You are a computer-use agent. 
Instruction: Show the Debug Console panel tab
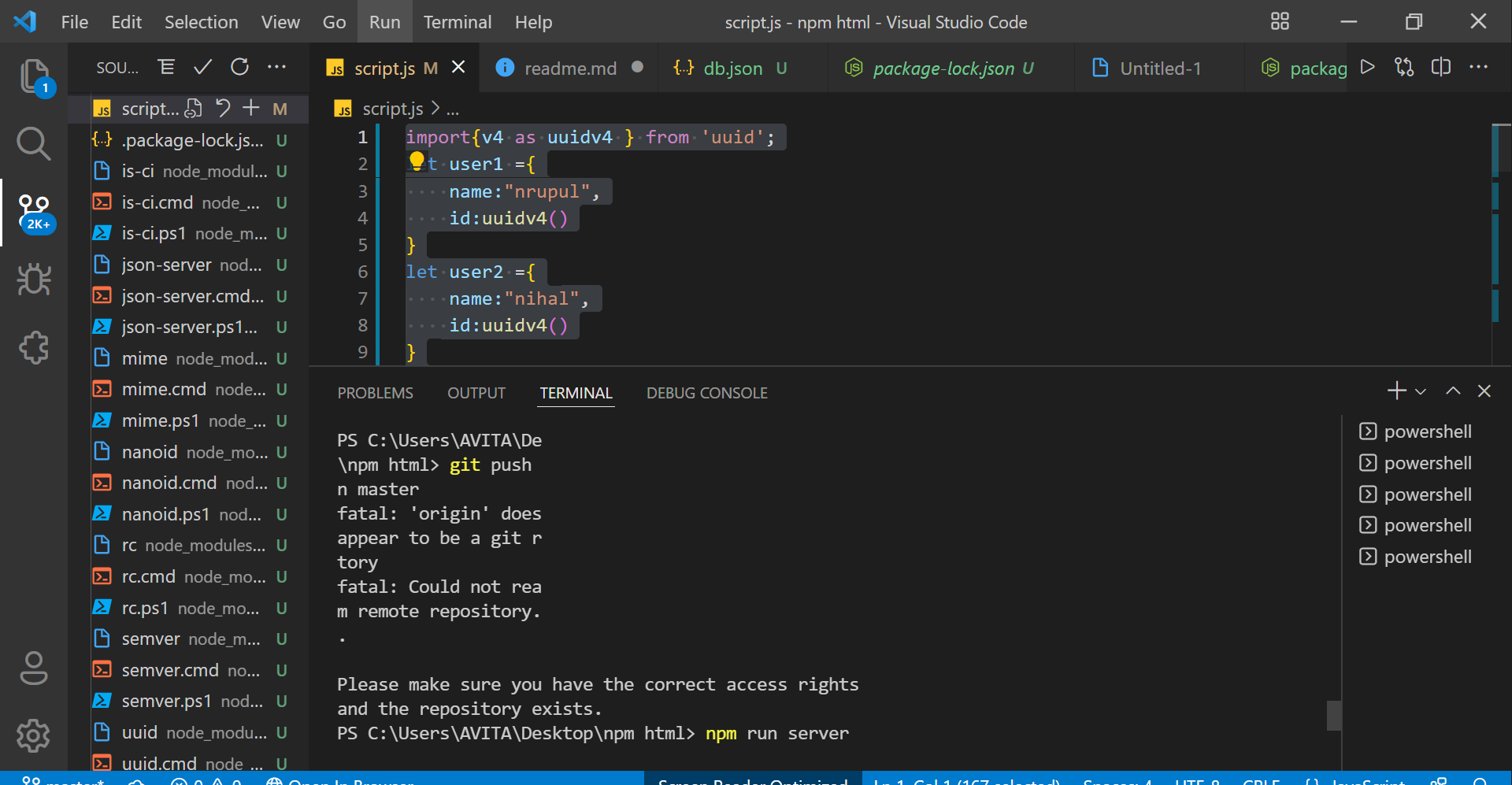(x=706, y=393)
